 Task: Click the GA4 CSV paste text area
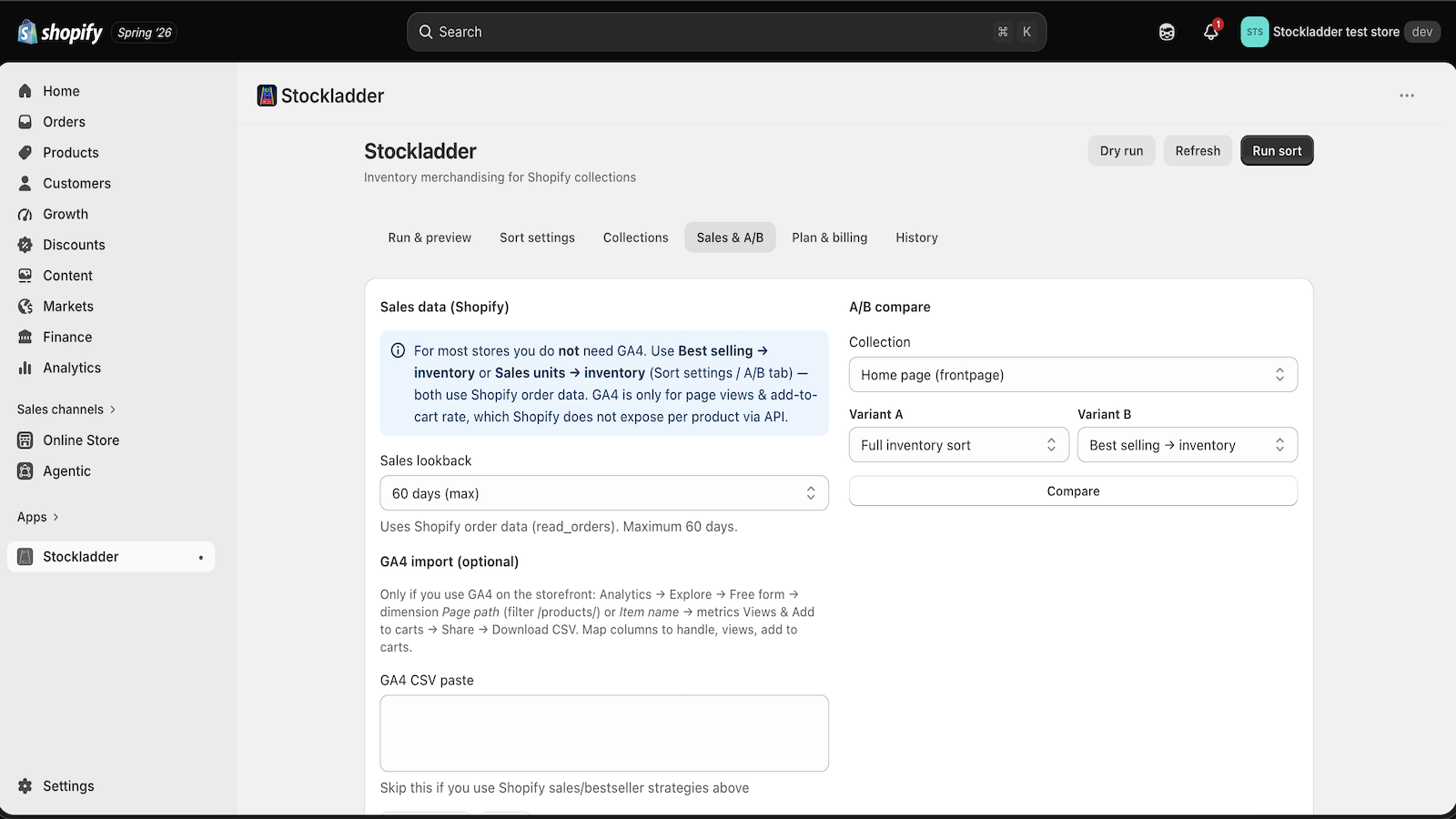coord(604,733)
